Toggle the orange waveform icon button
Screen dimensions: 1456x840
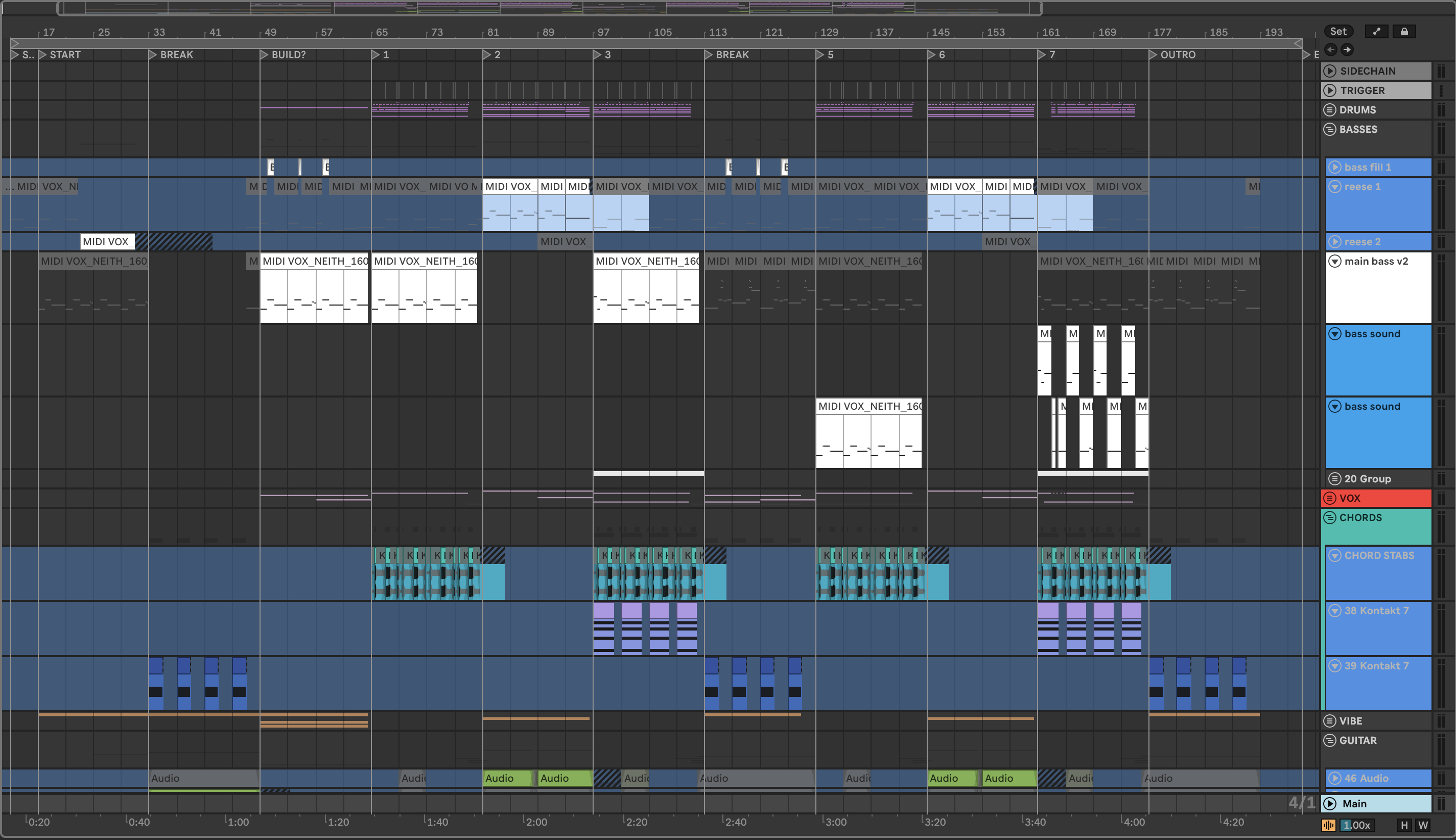point(1329,825)
